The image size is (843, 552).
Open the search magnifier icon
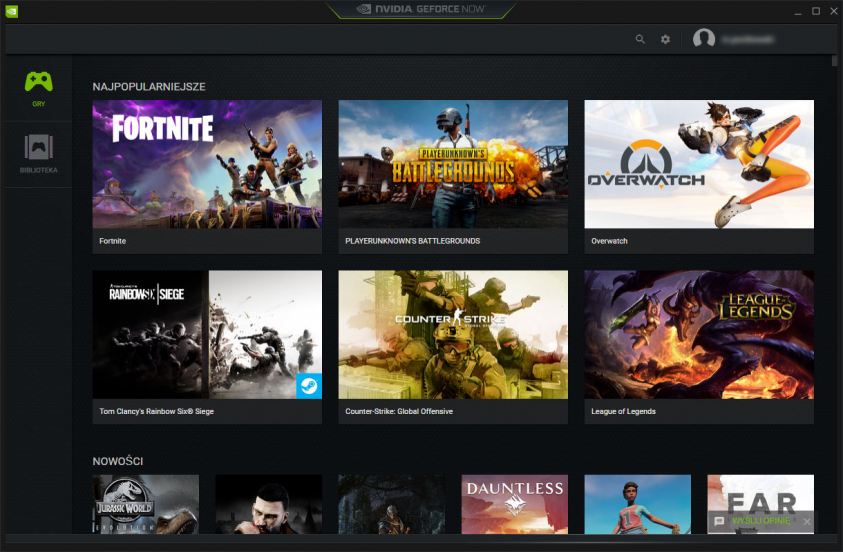click(x=640, y=39)
